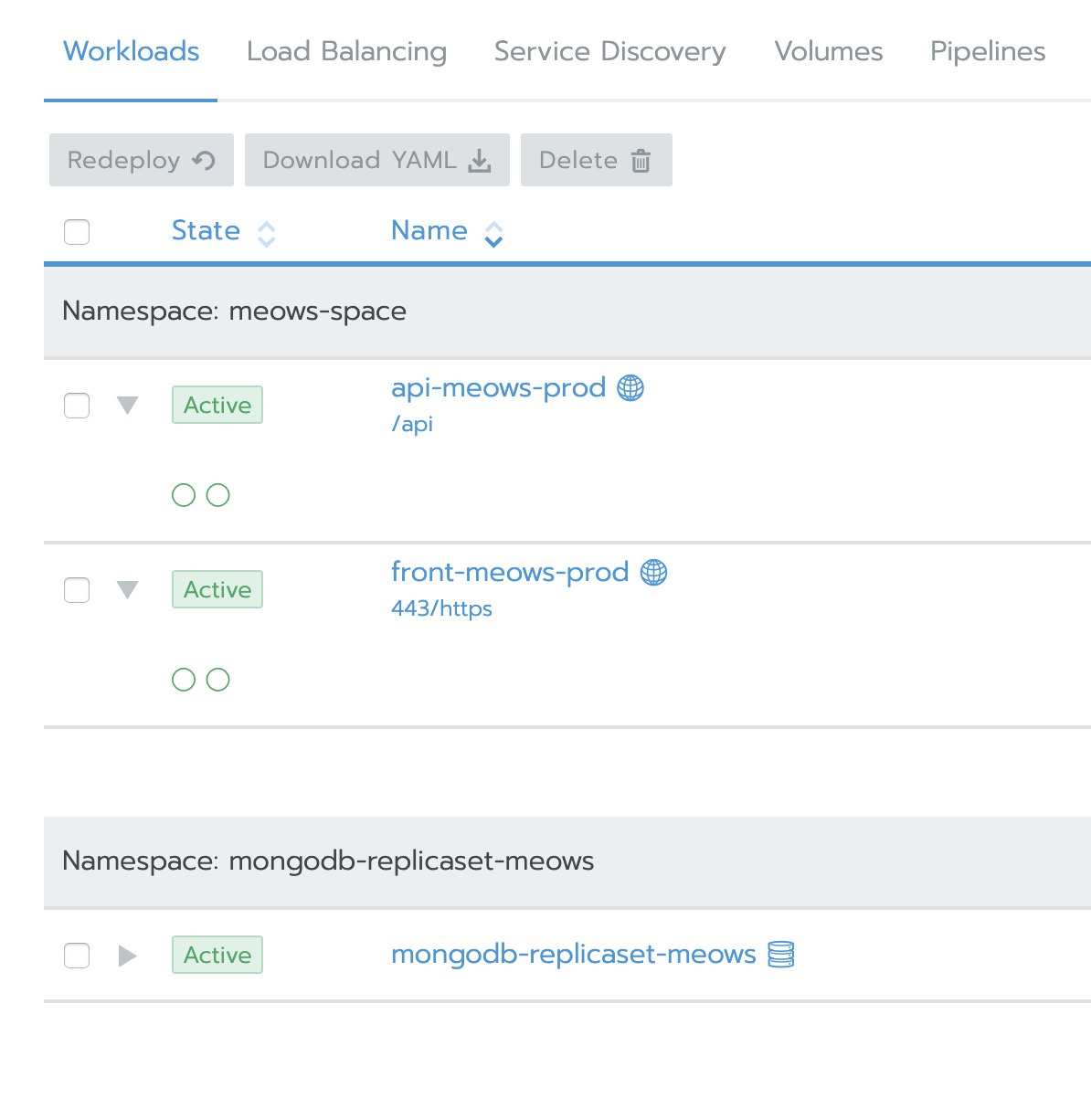Open the 443/https endpoint link

pos(441,608)
